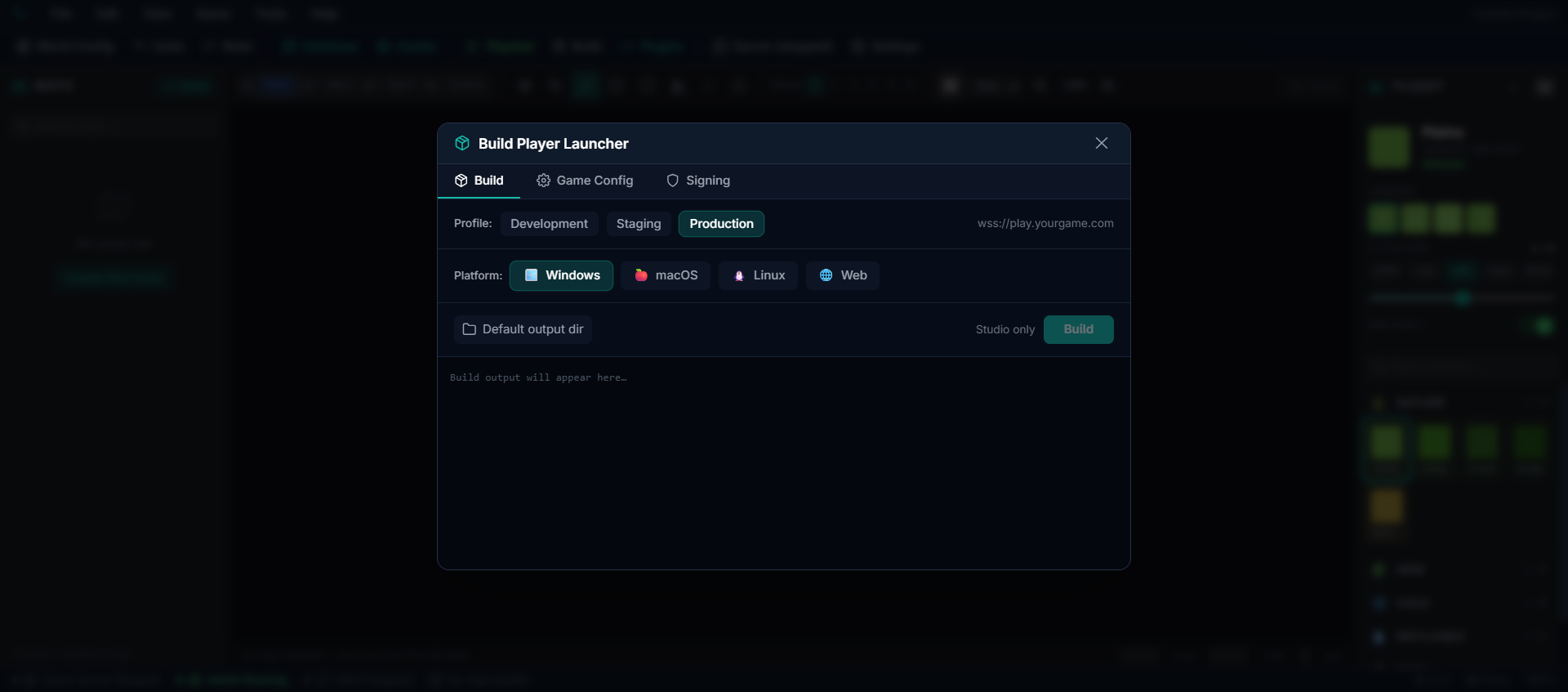Screen dimensions: 1568x692
Task: Switch to the Build tab
Action: 479,181
